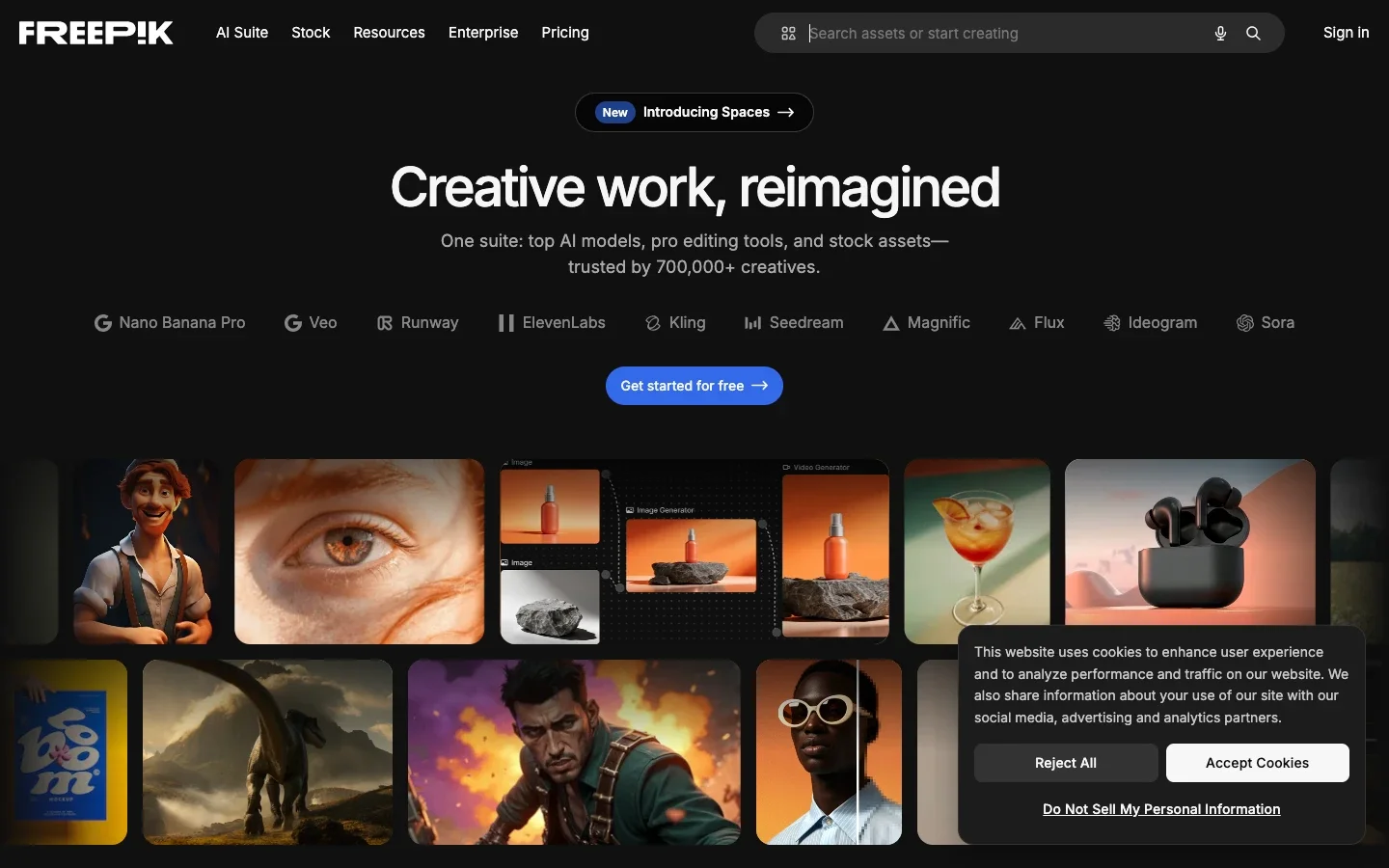The width and height of the screenshot is (1389, 868).
Task: Switch to the Enterprise section
Action: 483,33
